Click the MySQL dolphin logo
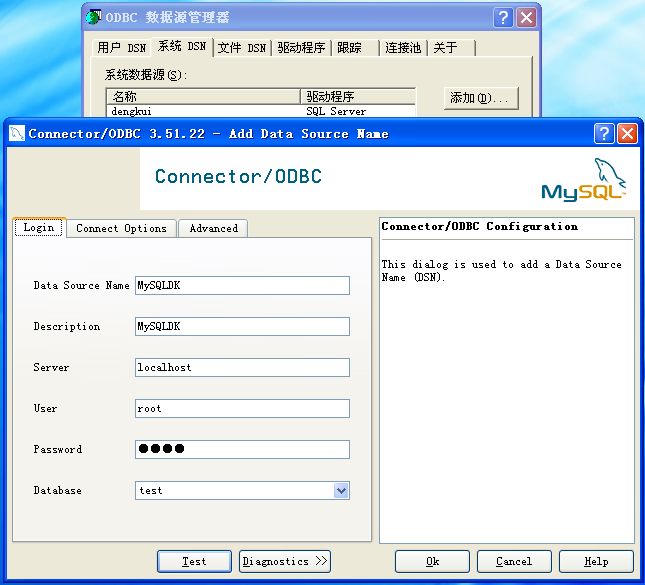This screenshot has height=585, width=645. pos(584,180)
